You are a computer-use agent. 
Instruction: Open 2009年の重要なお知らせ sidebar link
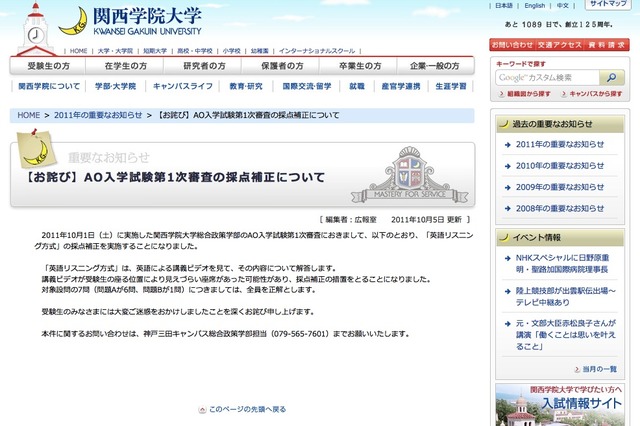click(x=560, y=187)
